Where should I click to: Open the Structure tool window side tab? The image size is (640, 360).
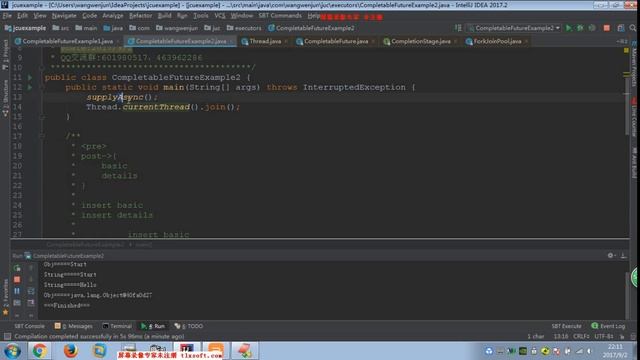coord(5,98)
